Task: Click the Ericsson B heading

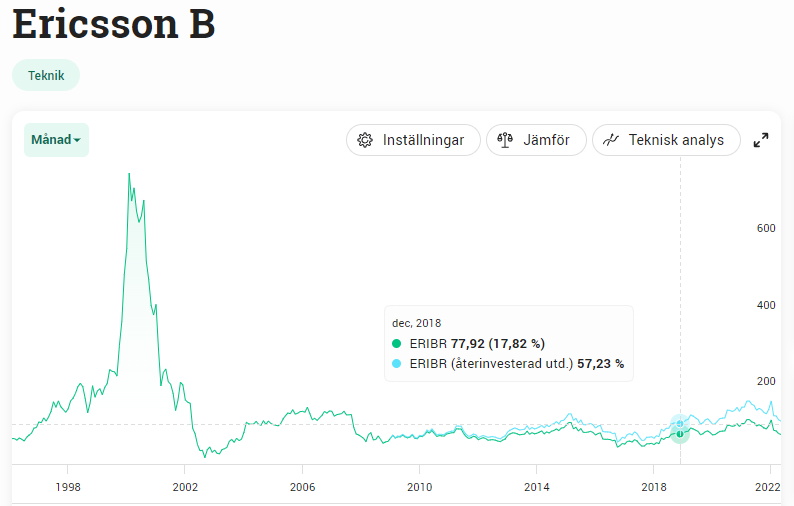Action: [114, 25]
